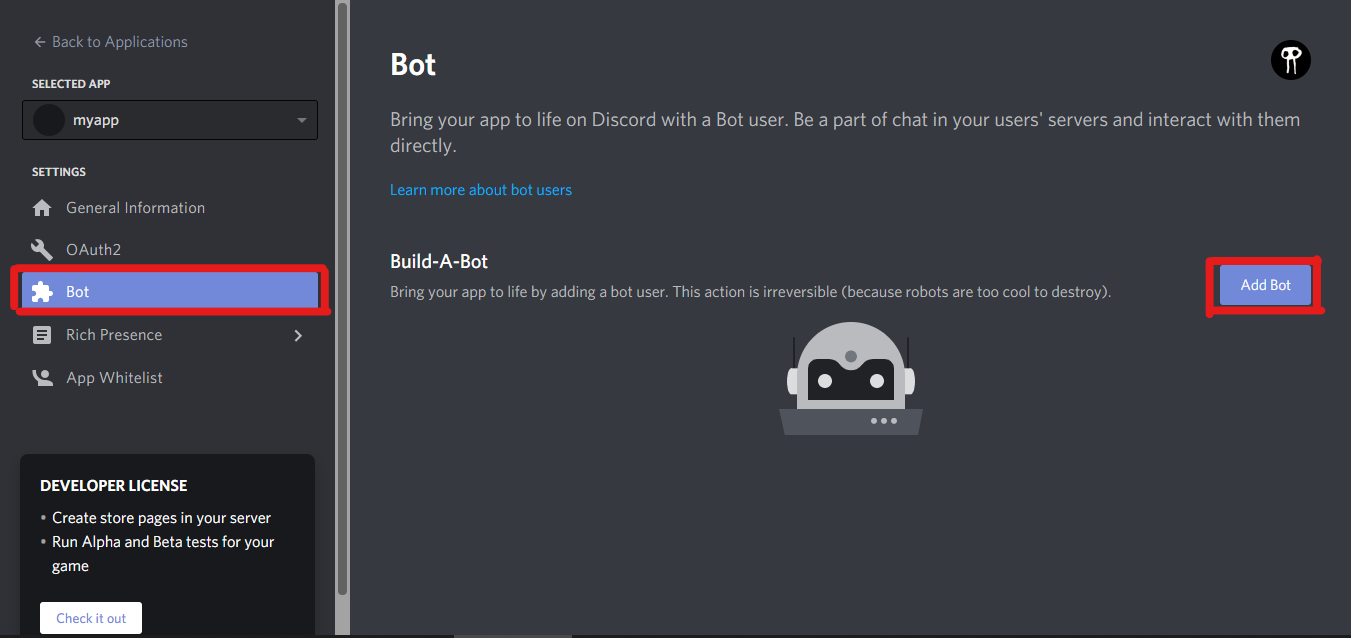1351x638 pixels.
Task: Click the Rich Presence document icon
Action: pyautogui.click(x=42, y=335)
